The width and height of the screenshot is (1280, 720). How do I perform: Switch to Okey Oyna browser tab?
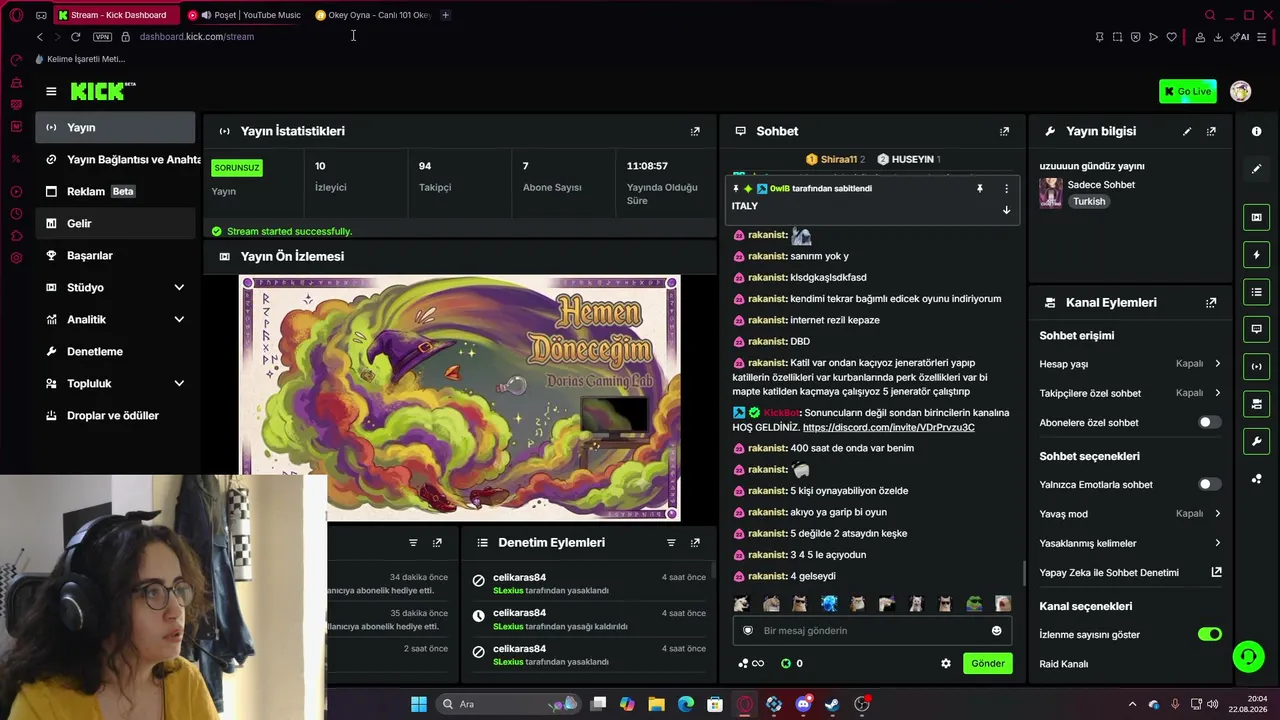pyautogui.click(x=372, y=15)
